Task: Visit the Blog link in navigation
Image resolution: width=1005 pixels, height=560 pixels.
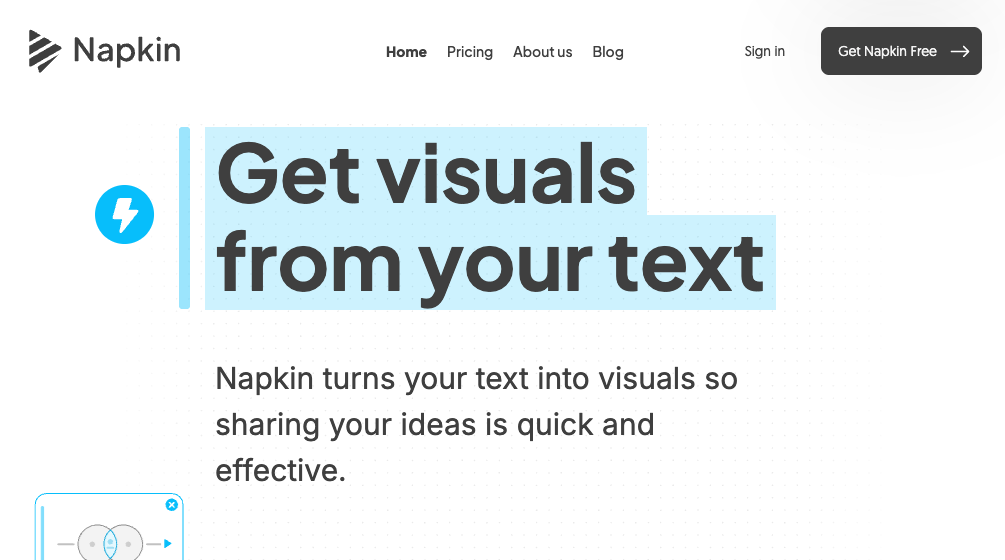Action: pos(608,52)
